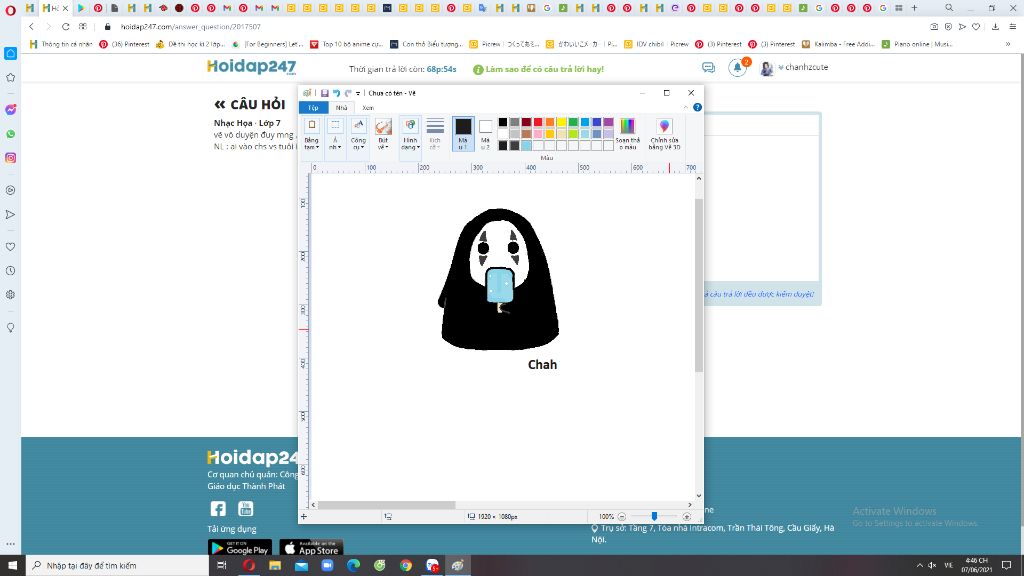Pick the red color swatch in palette
Image resolution: width=1024 pixels, height=576 pixels.
(538, 122)
